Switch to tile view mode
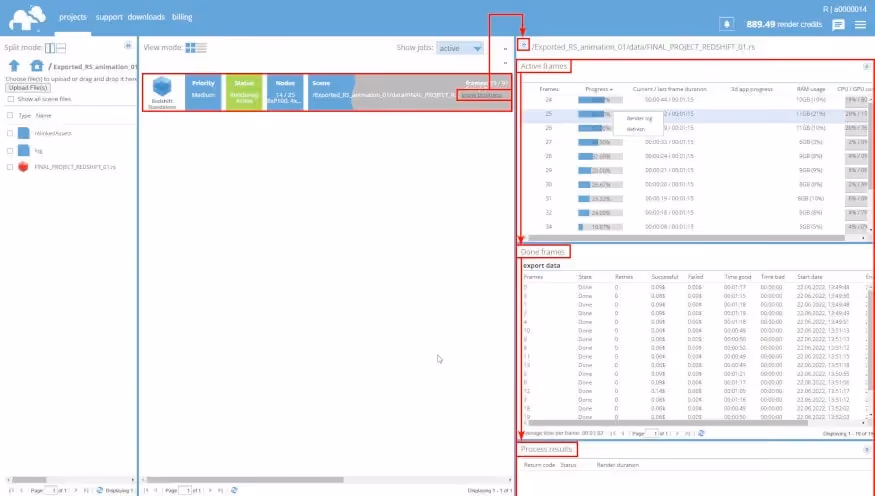 [190, 48]
